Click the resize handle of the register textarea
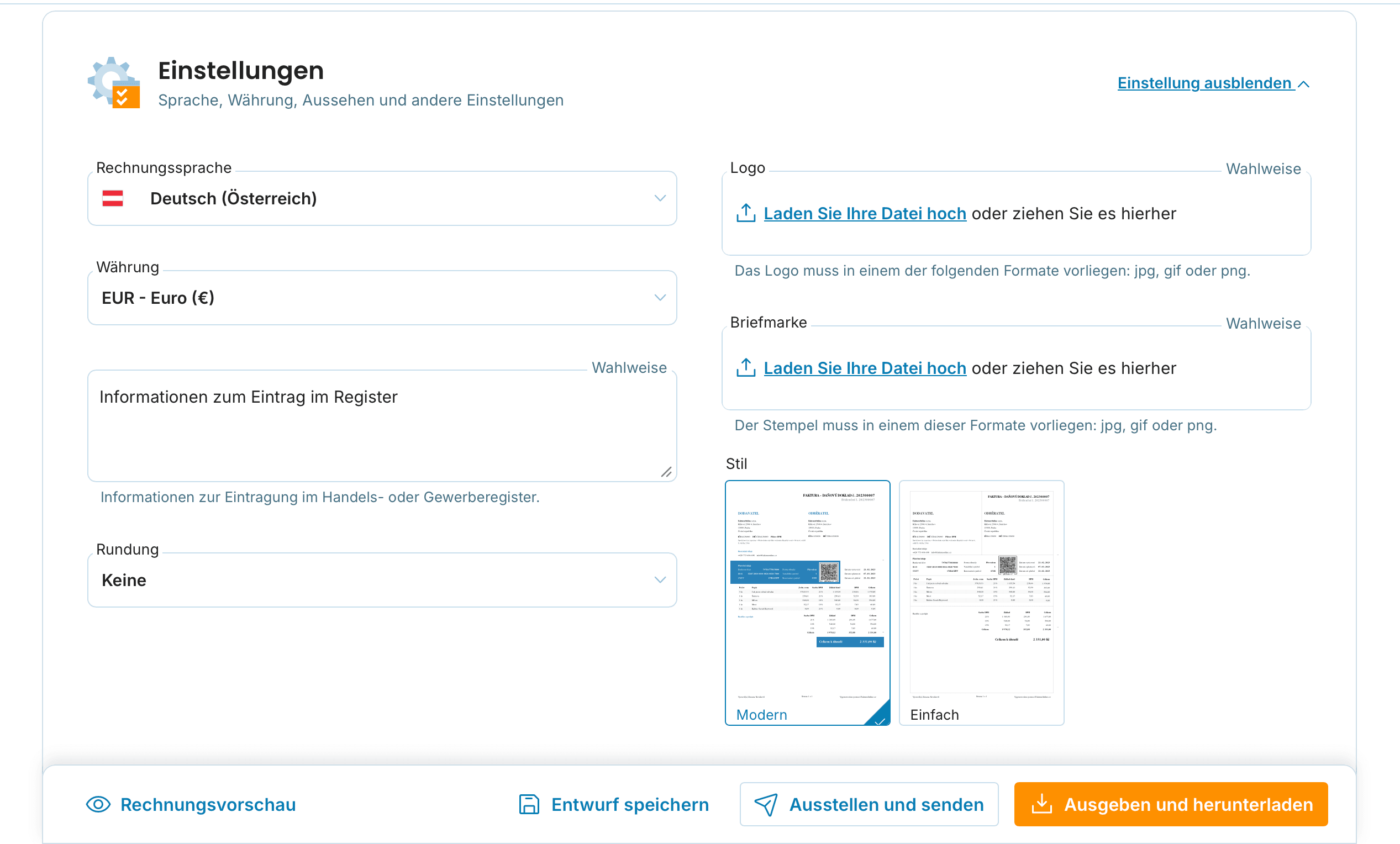This screenshot has width=1400, height=844. point(666,472)
